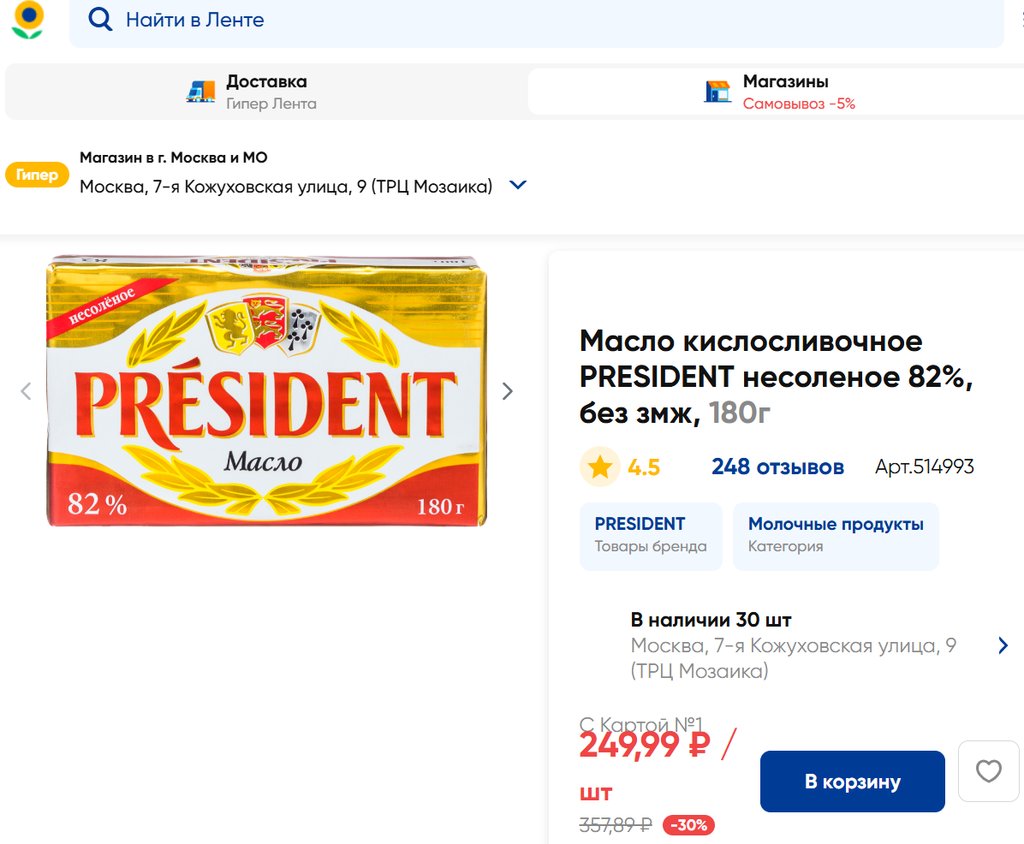This screenshot has width=1024, height=844.
Task: Click the store pickup shop icon
Action: (717, 91)
